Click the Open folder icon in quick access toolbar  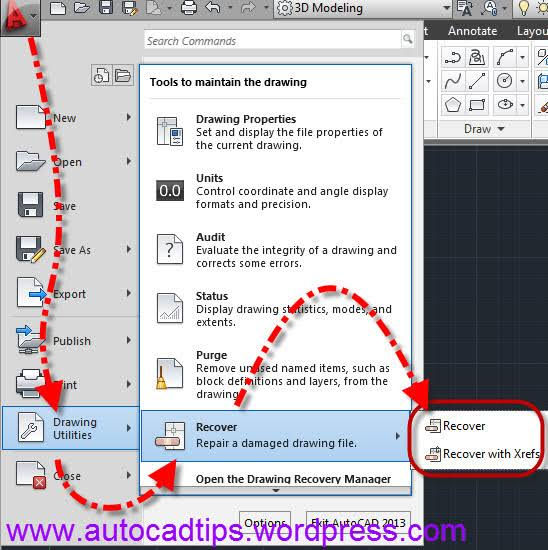[x=82, y=8]
